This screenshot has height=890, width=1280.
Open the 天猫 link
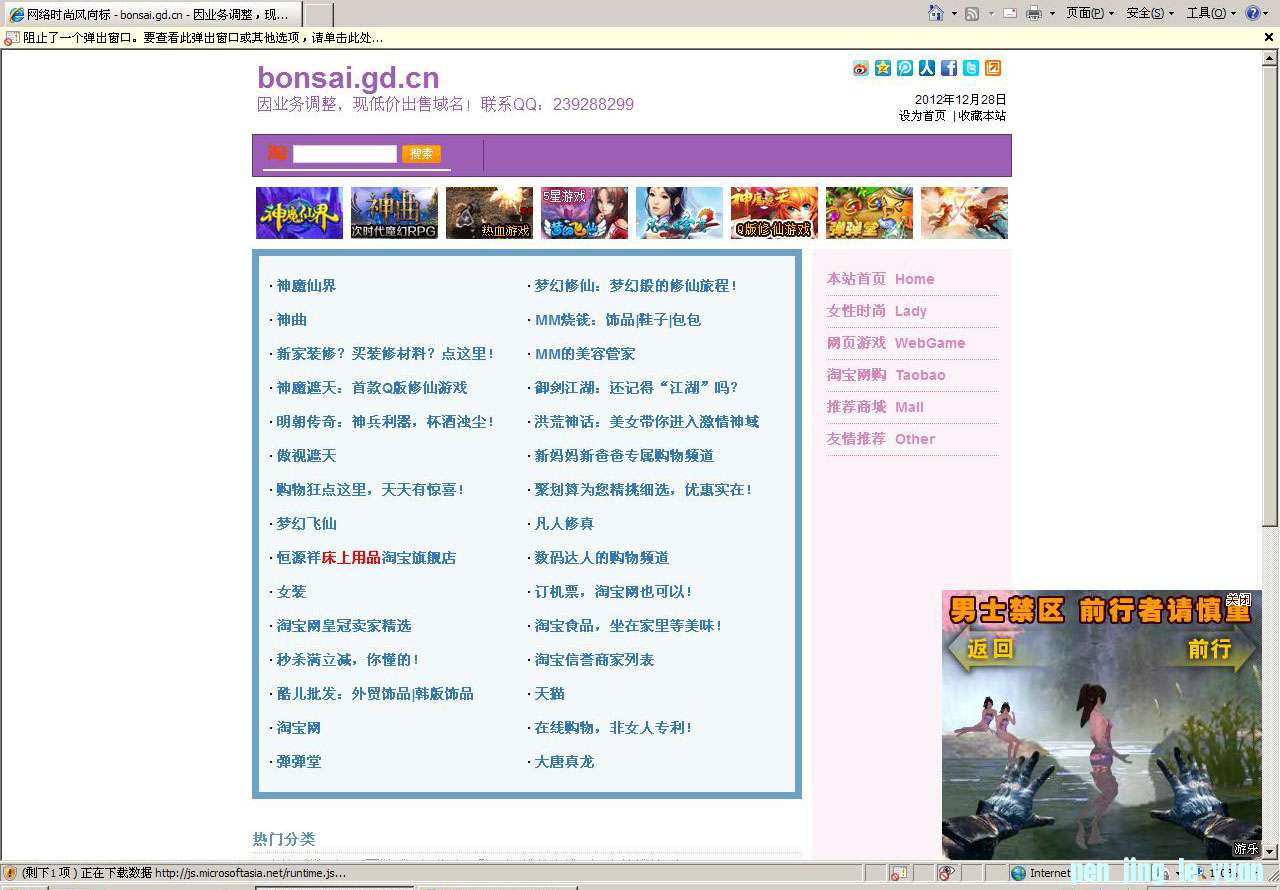coord(549,694)
